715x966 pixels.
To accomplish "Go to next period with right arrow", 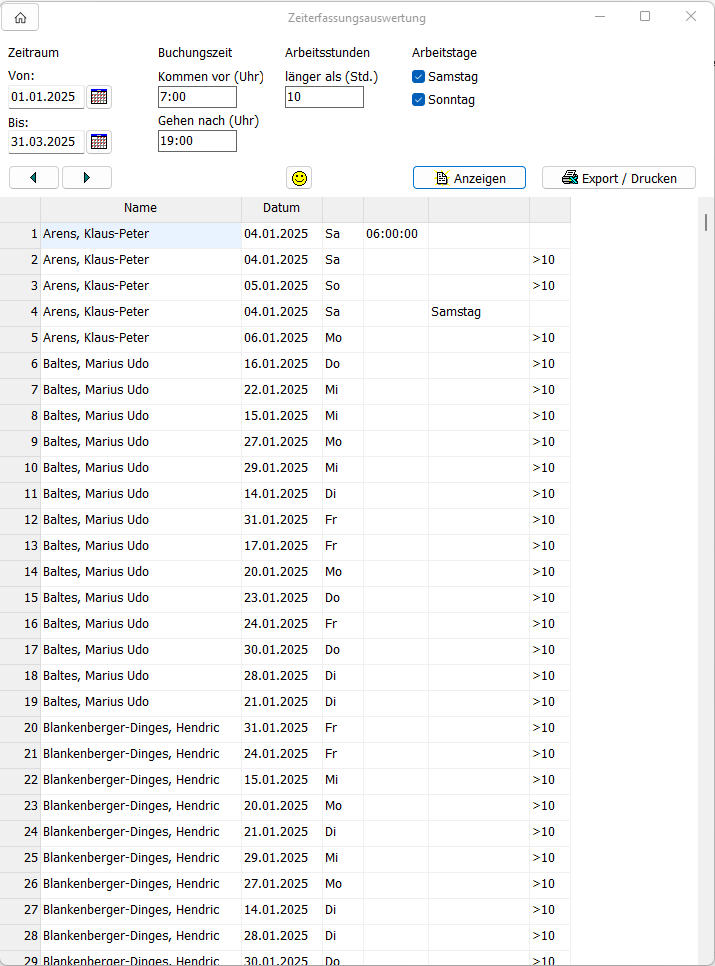I will 87,178.
